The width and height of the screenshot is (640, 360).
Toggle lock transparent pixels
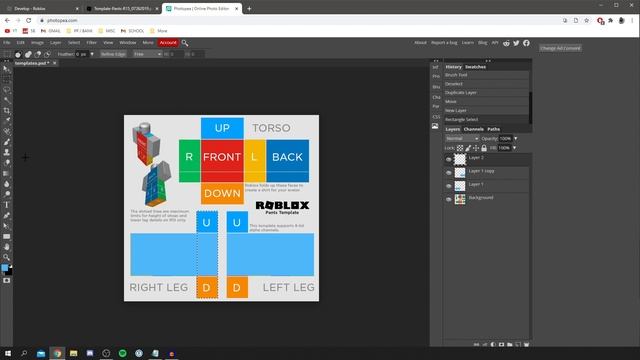(x=460, y=148)
